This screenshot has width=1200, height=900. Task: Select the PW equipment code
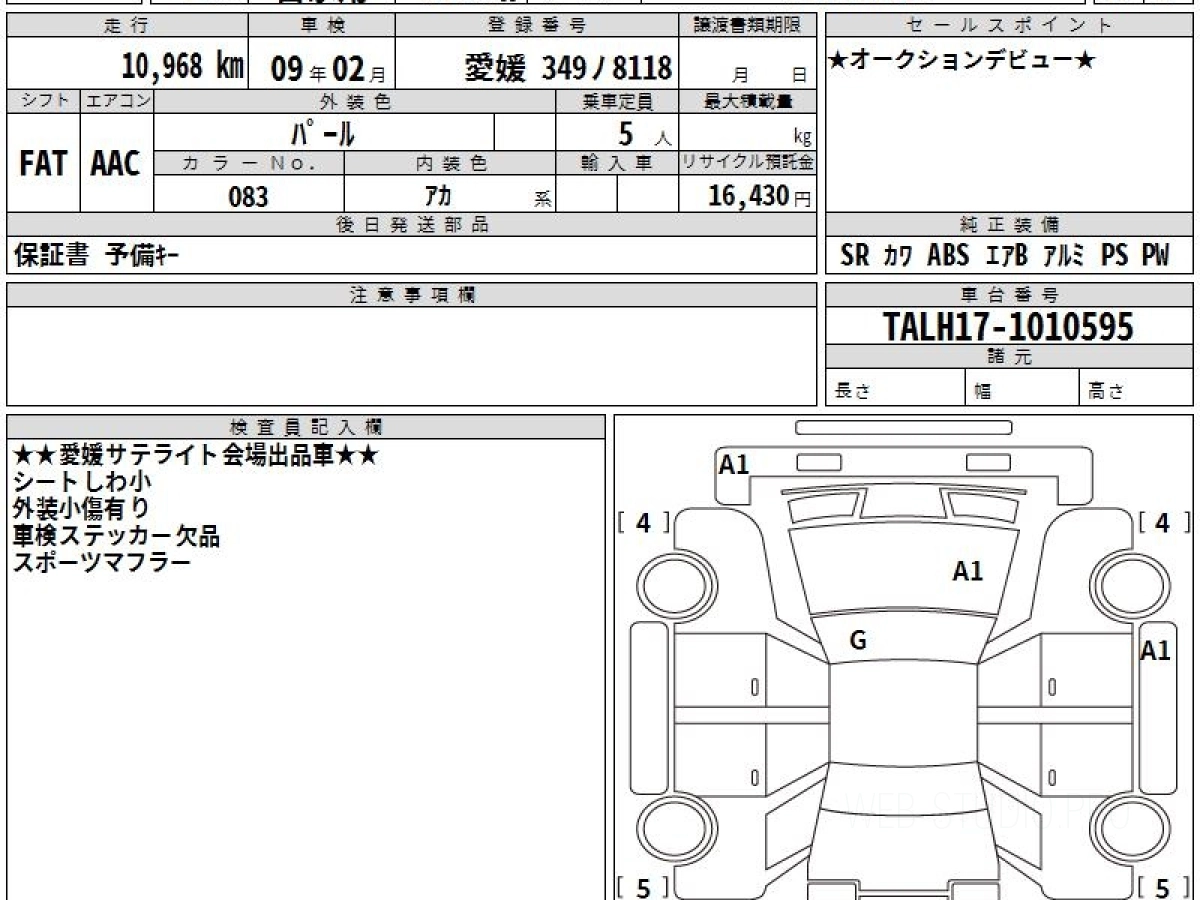[x=1155, y=256]
